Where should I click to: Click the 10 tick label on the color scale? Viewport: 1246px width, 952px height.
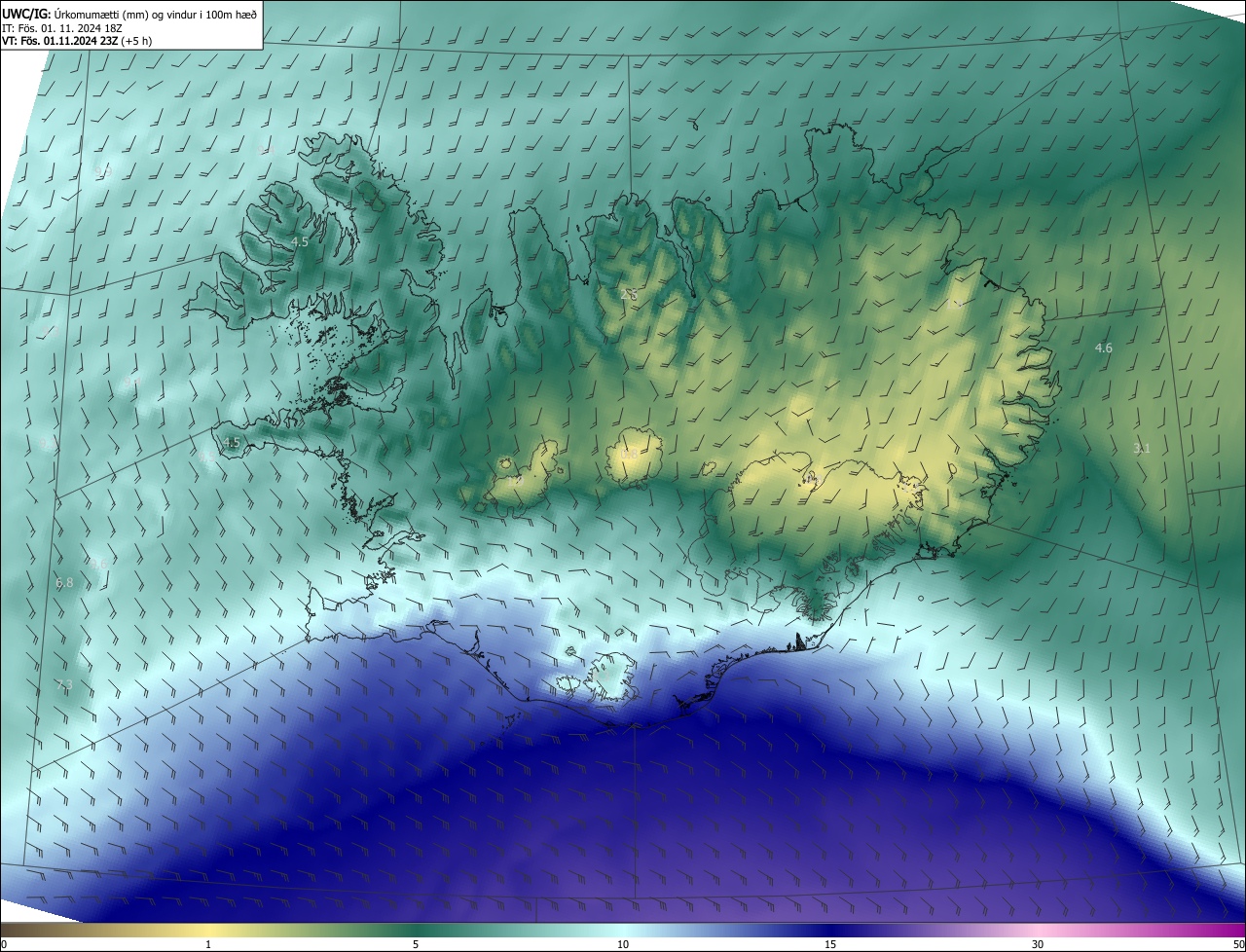[x=623, y=944]
